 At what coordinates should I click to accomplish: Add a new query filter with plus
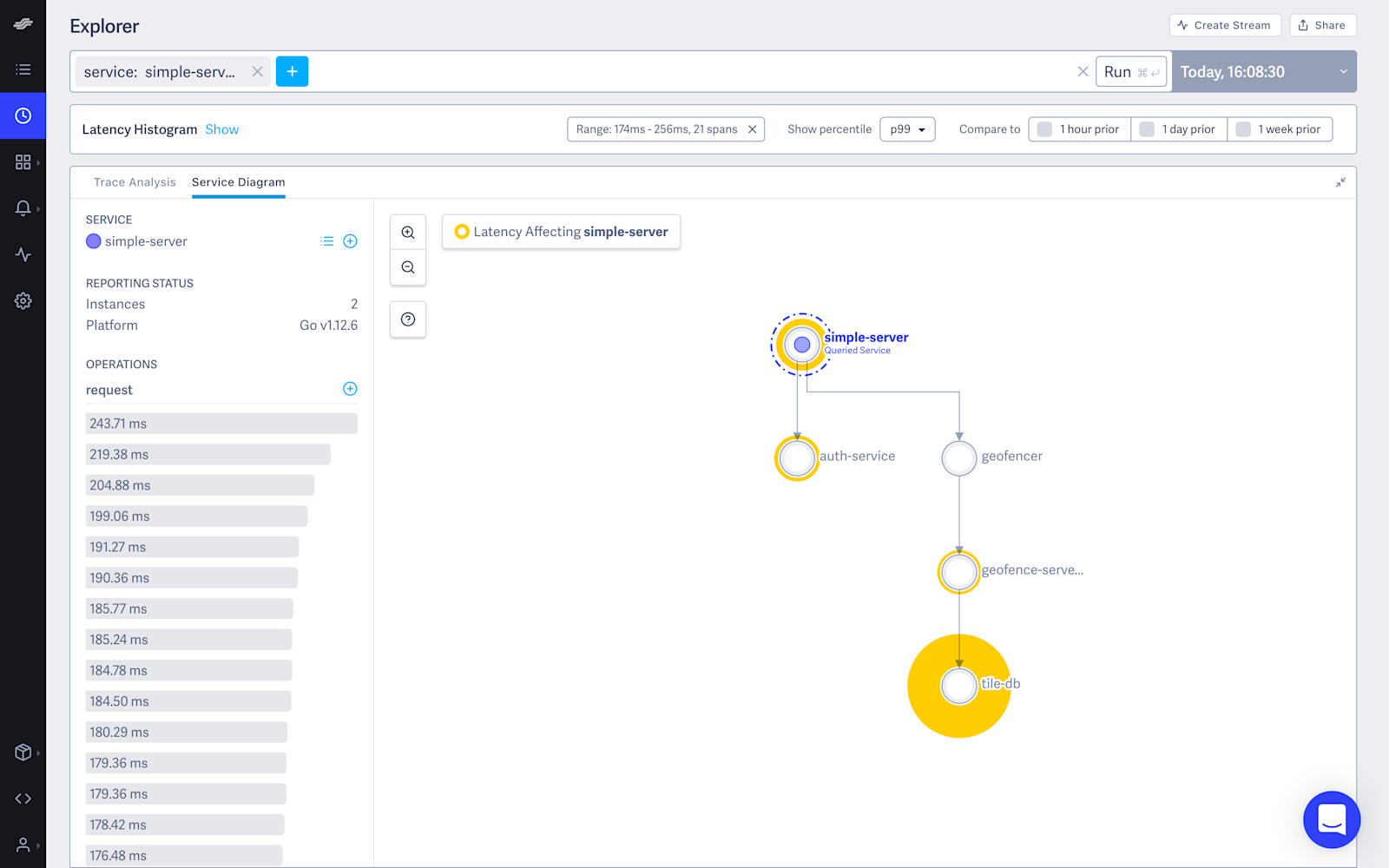(x=292, y=71)
